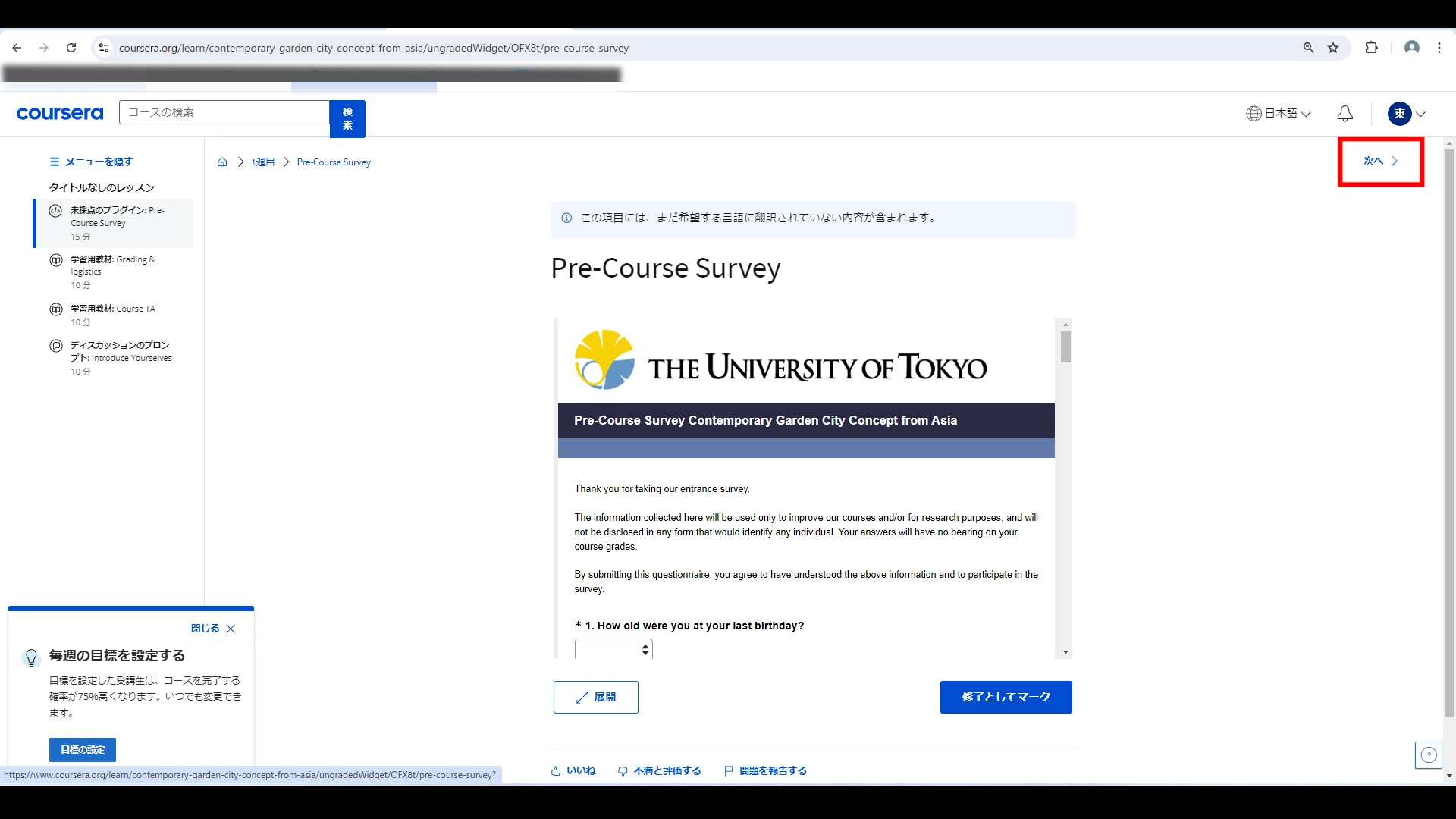This screenshot has height=819, width=1456.
Task: Click the extensions icon in browser toolbar
Action: [1372, 47]
